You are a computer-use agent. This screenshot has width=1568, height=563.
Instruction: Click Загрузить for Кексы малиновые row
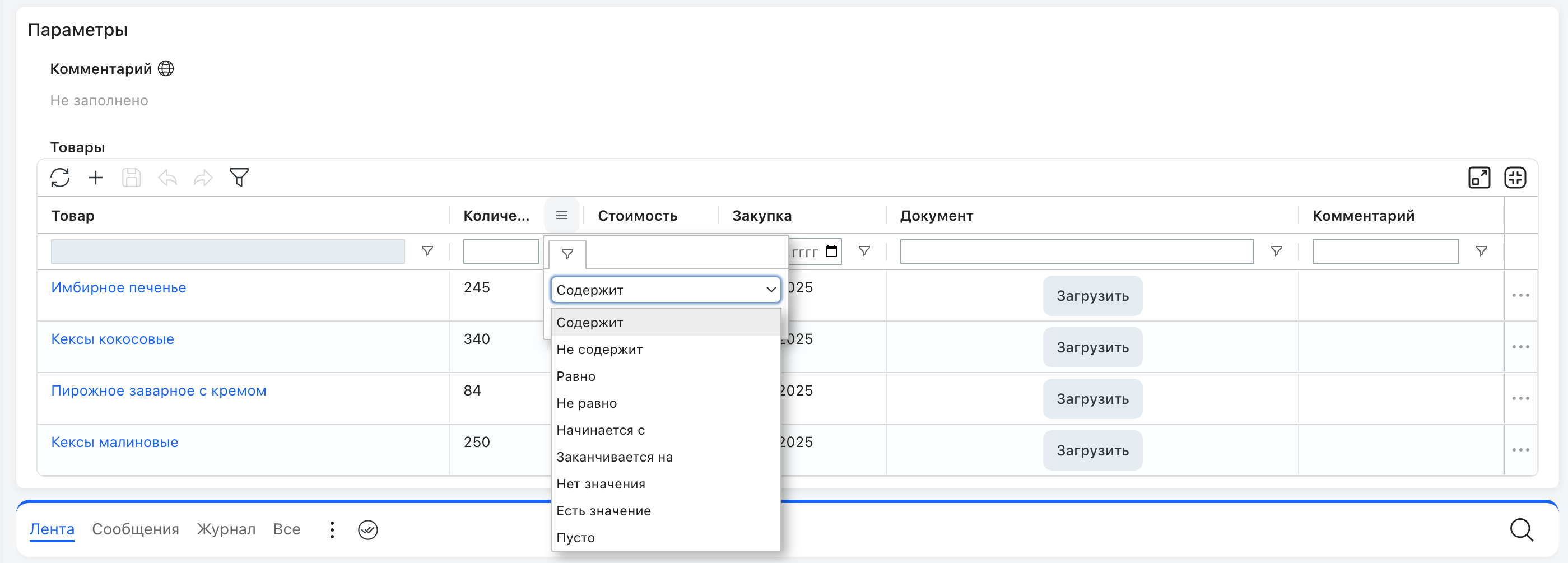tap(1092, 450)
